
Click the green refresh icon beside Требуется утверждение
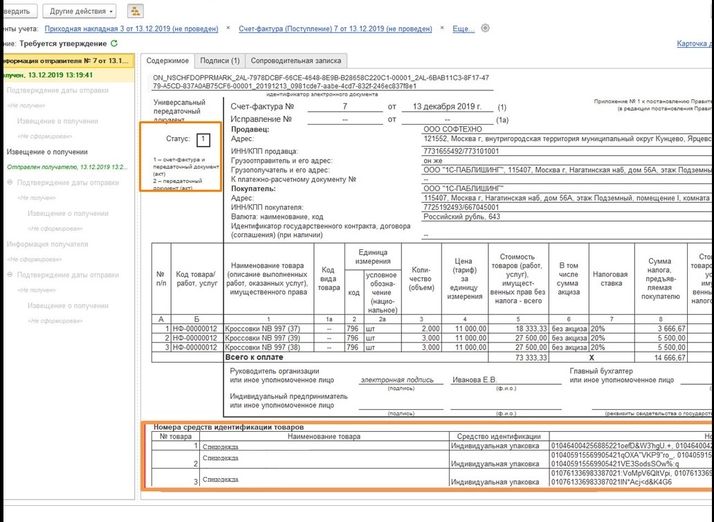[x=114, y=43]
